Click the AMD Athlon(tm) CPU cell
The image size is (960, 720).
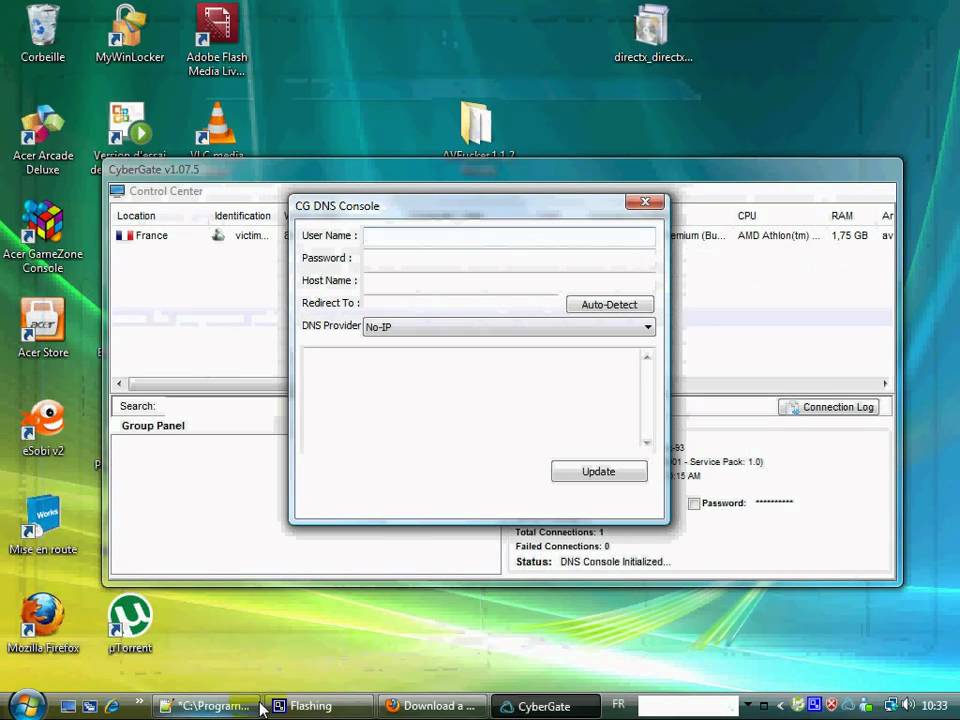click(779, 235)
